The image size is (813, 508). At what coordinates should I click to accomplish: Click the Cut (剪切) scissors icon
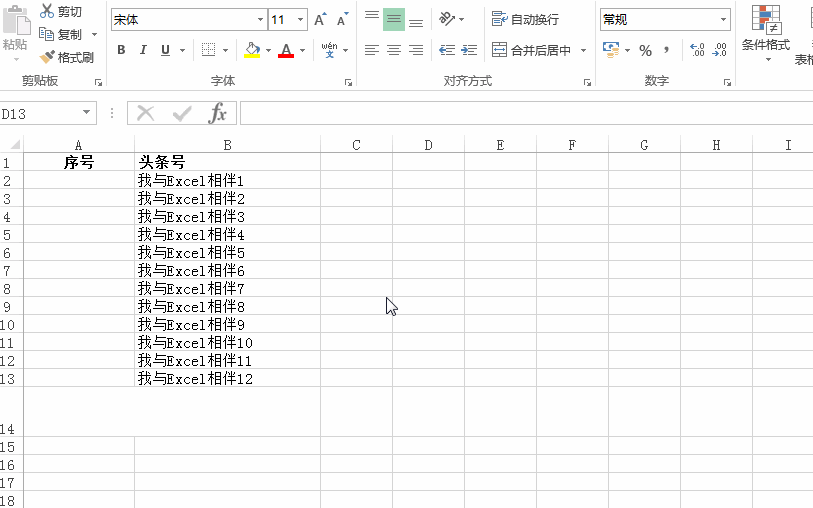[47, 11]
